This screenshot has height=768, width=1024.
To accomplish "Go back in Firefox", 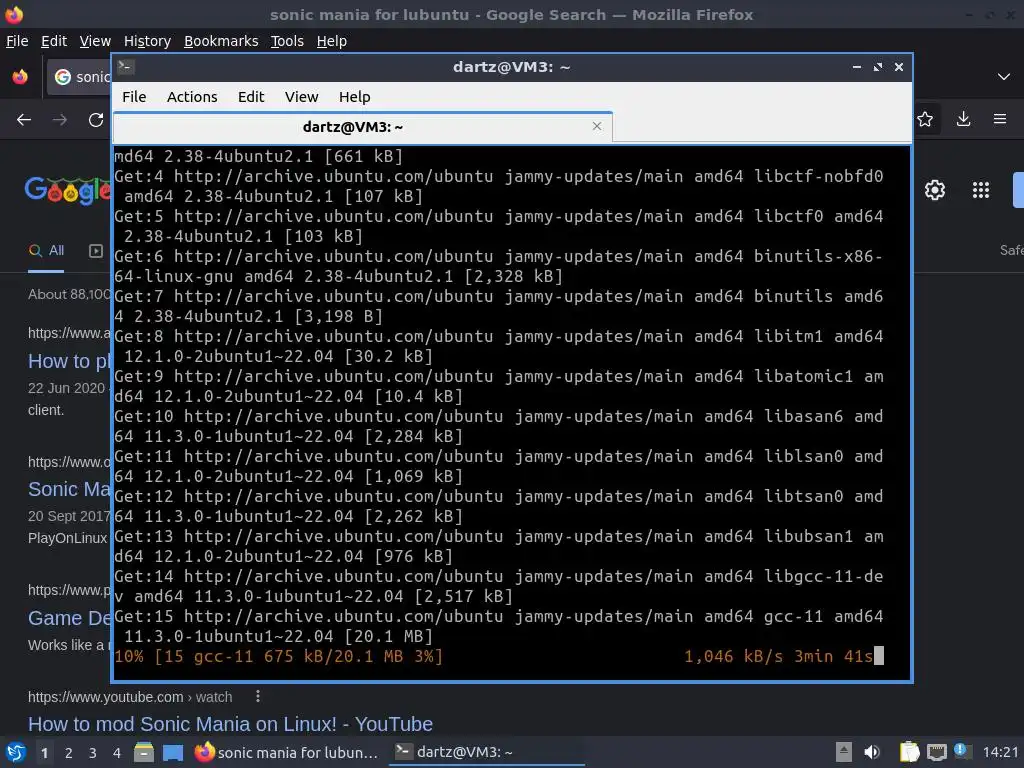I will [x=24, y=120].
